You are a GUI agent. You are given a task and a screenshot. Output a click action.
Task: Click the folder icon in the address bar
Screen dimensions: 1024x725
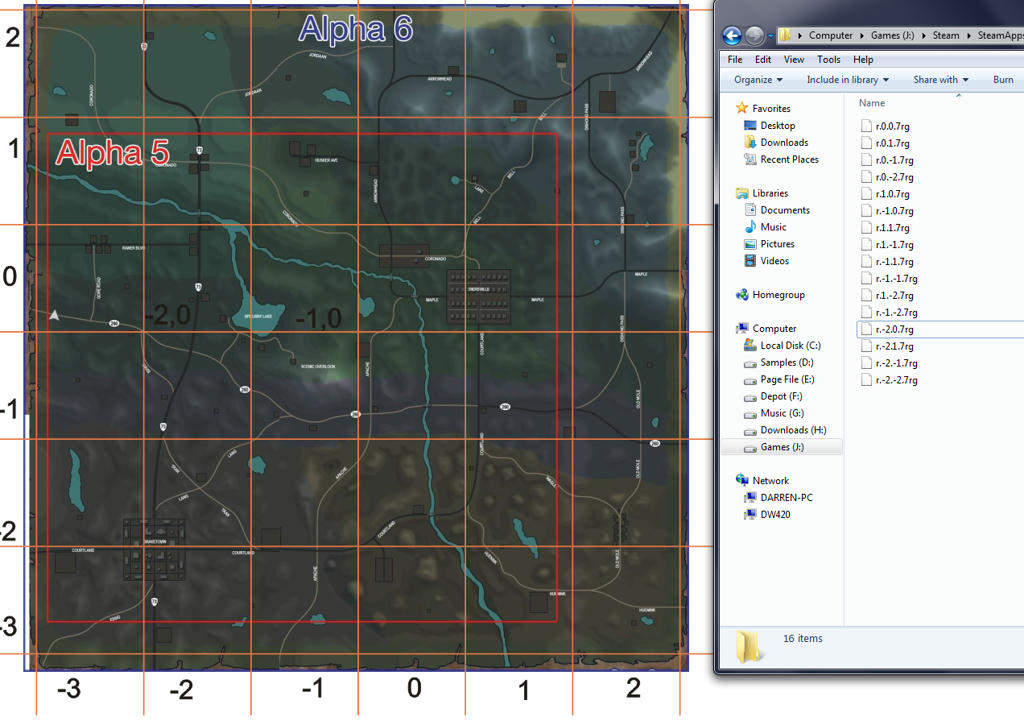tap(785, 35)
